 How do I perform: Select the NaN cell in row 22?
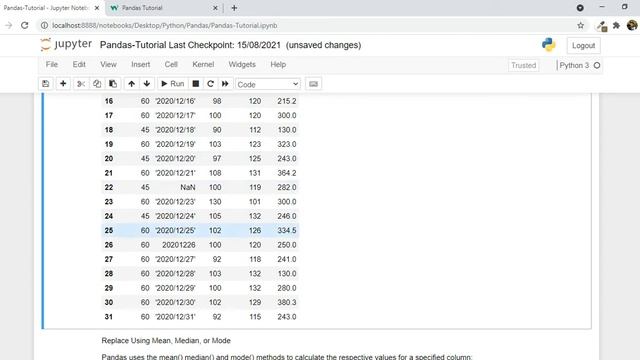(188, 187)
